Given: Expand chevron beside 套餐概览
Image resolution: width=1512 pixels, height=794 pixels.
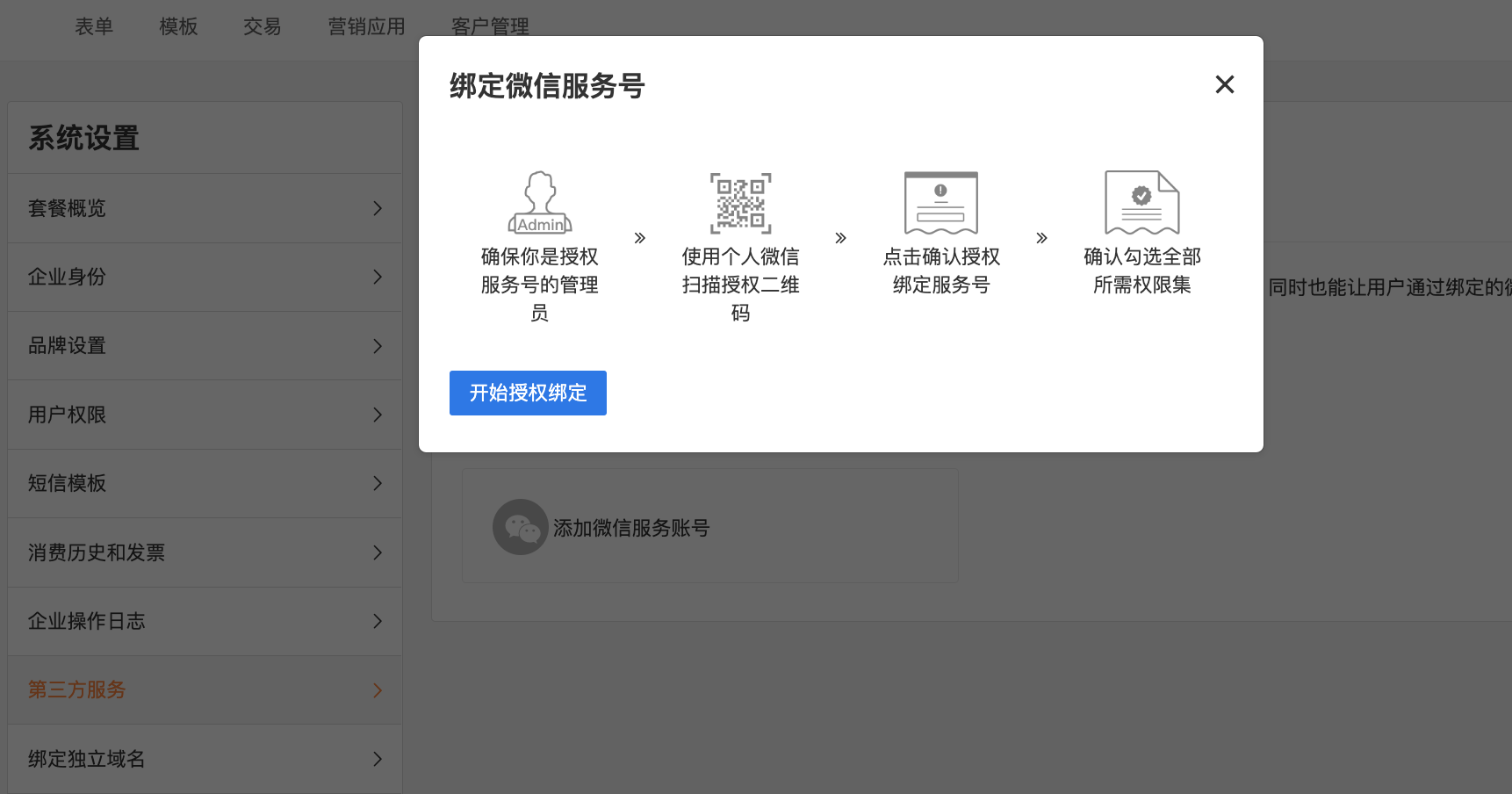Looking at the screenshot, I should pyautogui.click(x=378, y=208).
